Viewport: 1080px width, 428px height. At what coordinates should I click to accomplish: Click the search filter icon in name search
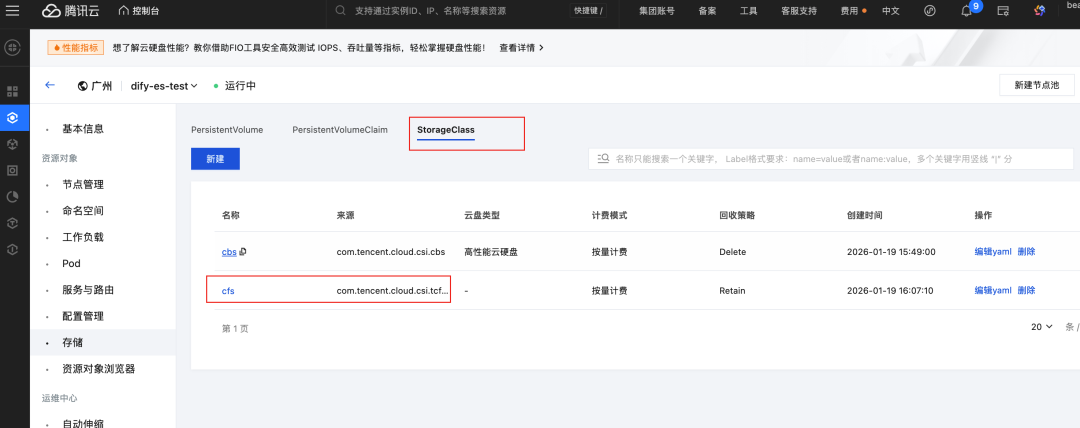click(603, 159)
